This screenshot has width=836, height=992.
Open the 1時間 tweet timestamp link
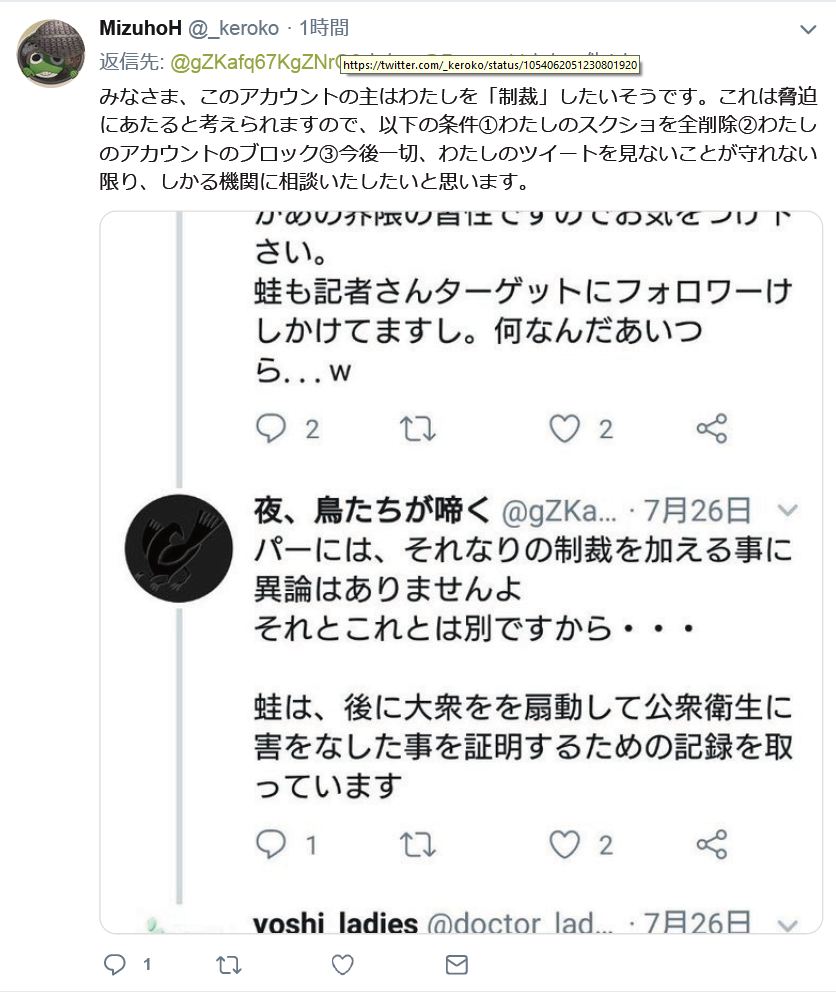[x=324, y=28]
